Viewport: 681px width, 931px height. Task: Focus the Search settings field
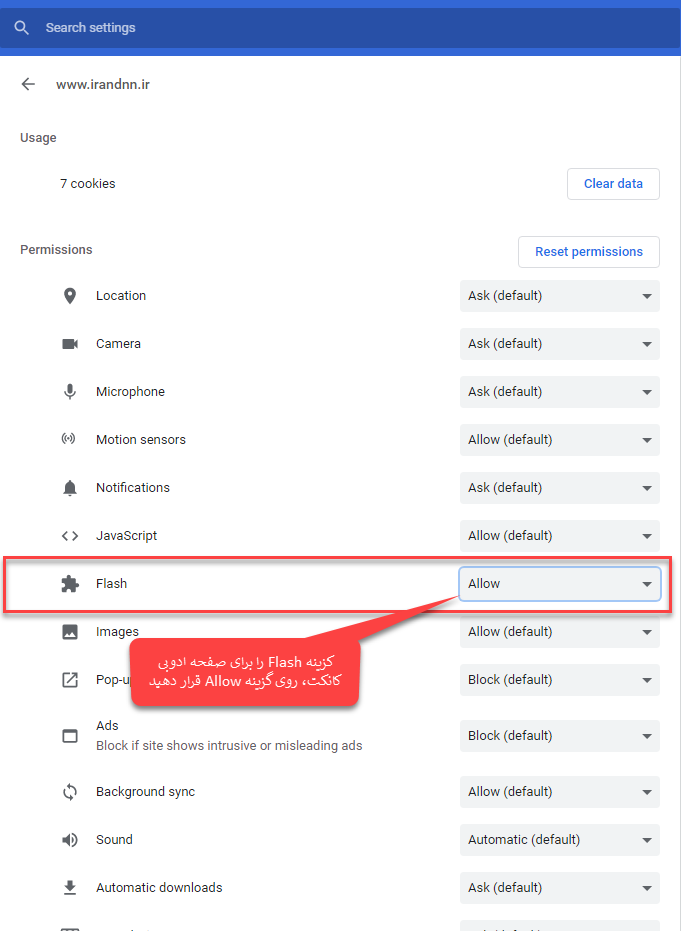340,28
